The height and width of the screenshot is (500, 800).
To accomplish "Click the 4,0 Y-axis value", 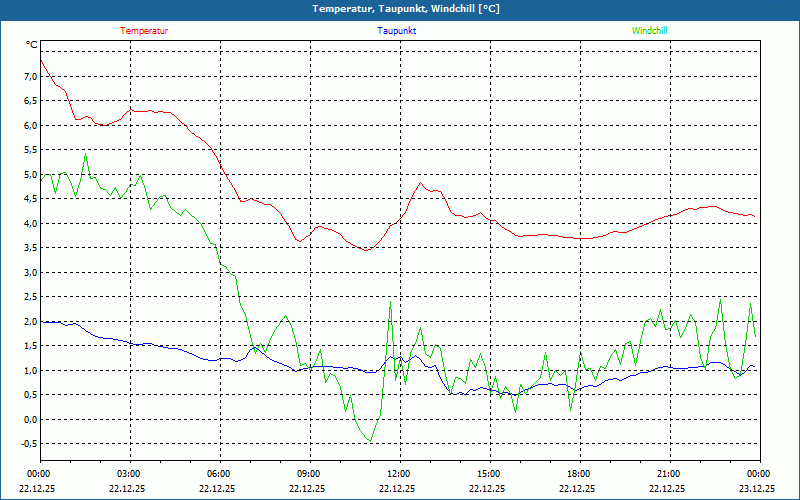I will [x=31, y=223].
